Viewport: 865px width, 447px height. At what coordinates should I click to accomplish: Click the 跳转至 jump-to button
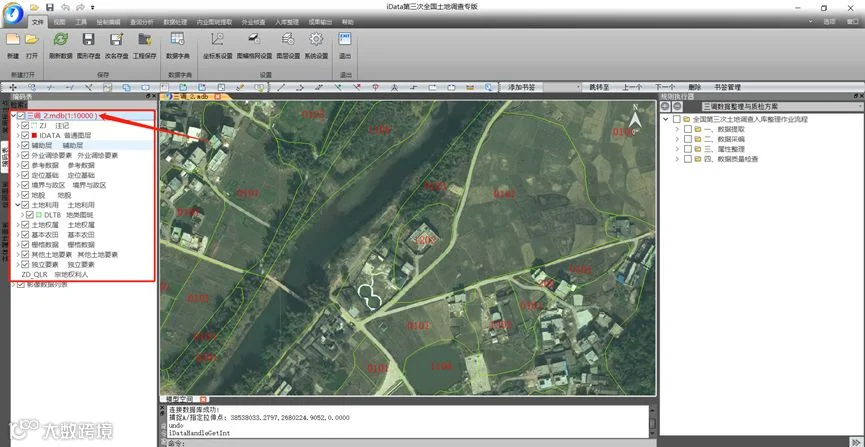[x=599, y=87]
